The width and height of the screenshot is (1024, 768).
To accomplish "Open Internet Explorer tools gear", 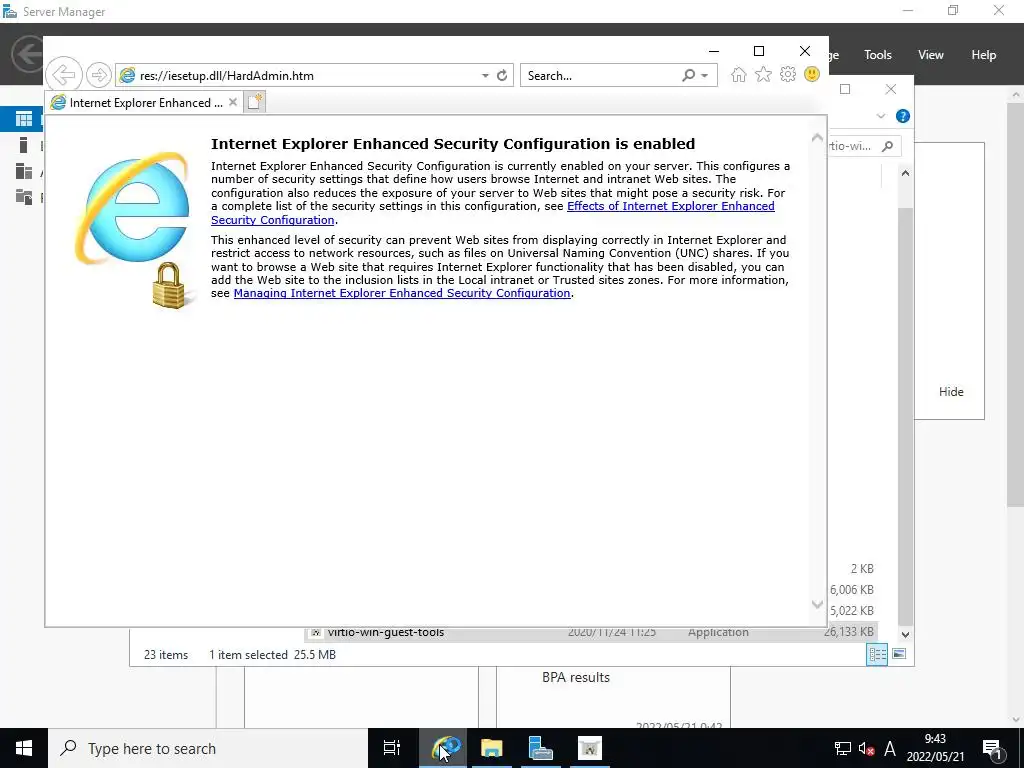I will (788, 74).
